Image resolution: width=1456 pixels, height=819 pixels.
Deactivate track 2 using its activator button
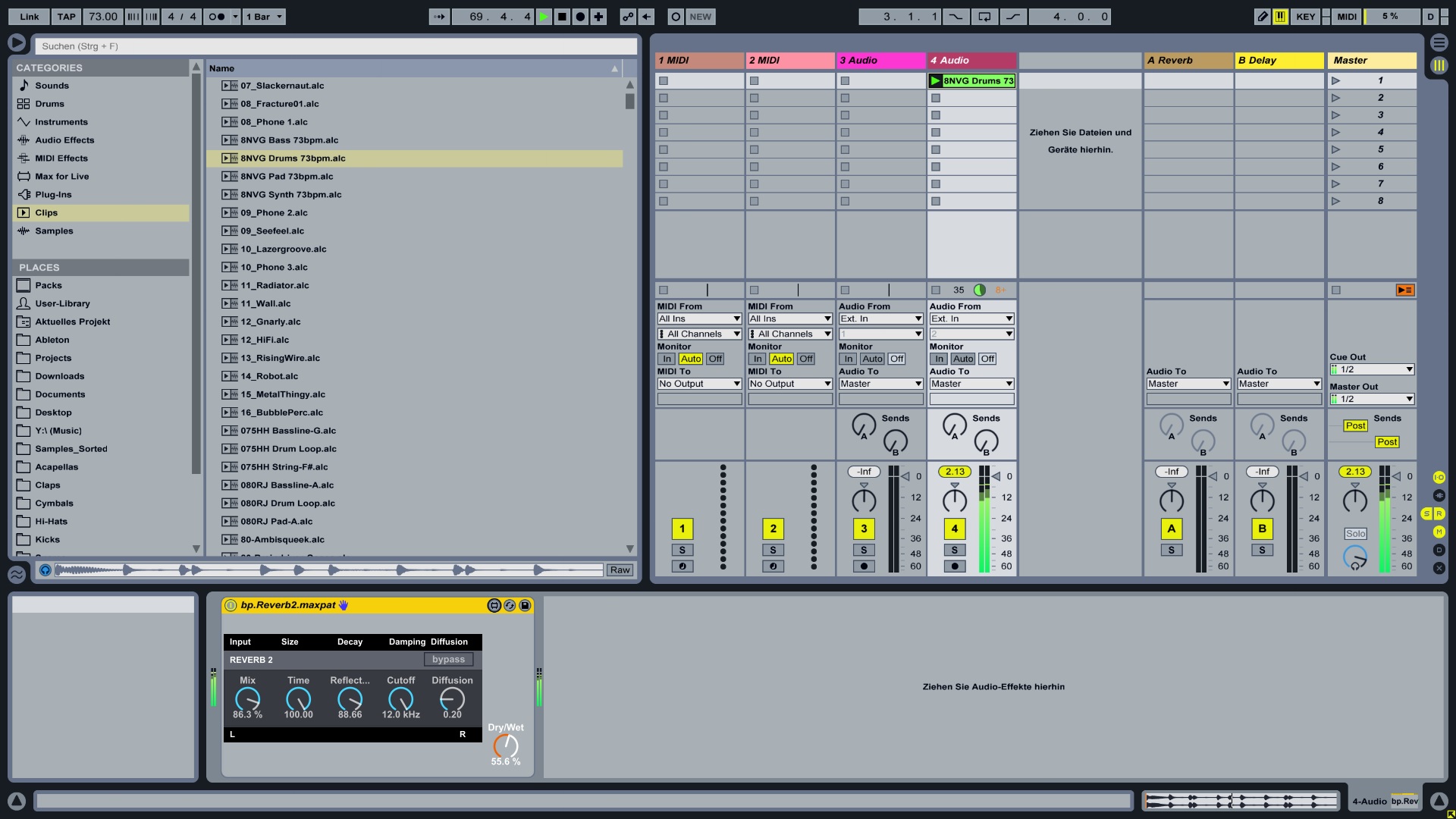pyautogui.click(x=773, y=529)
